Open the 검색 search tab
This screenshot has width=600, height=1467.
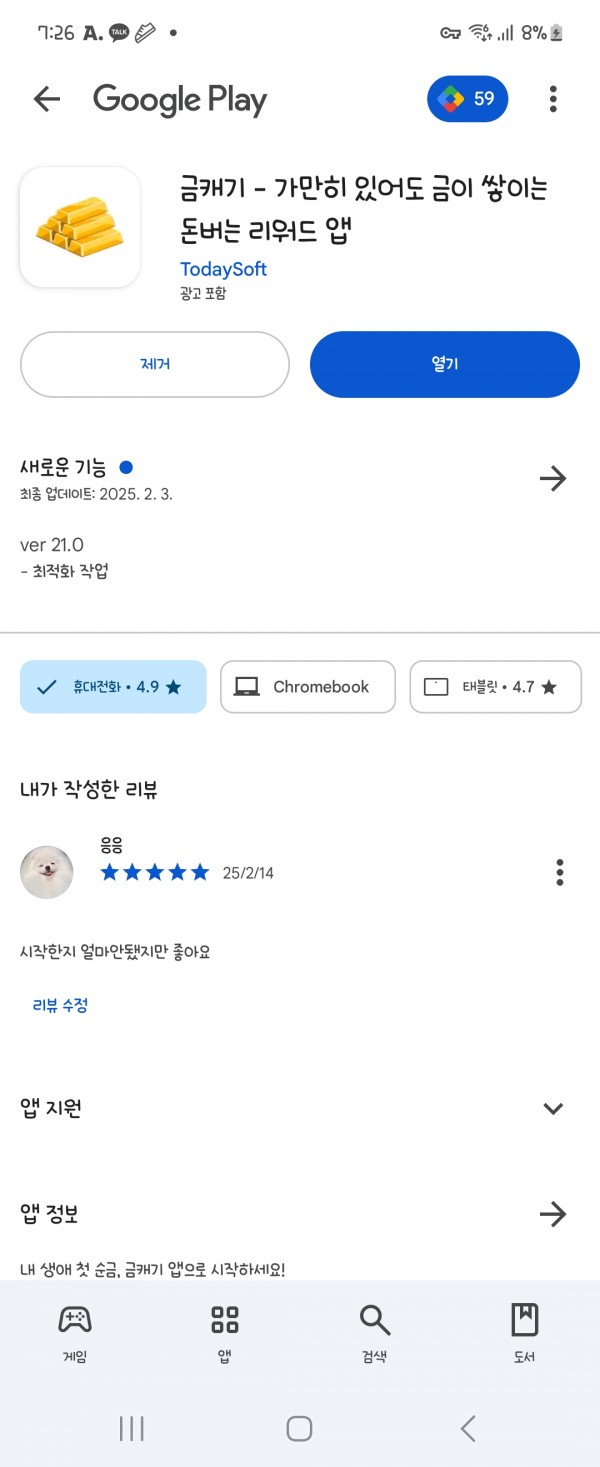[375, 1334]
